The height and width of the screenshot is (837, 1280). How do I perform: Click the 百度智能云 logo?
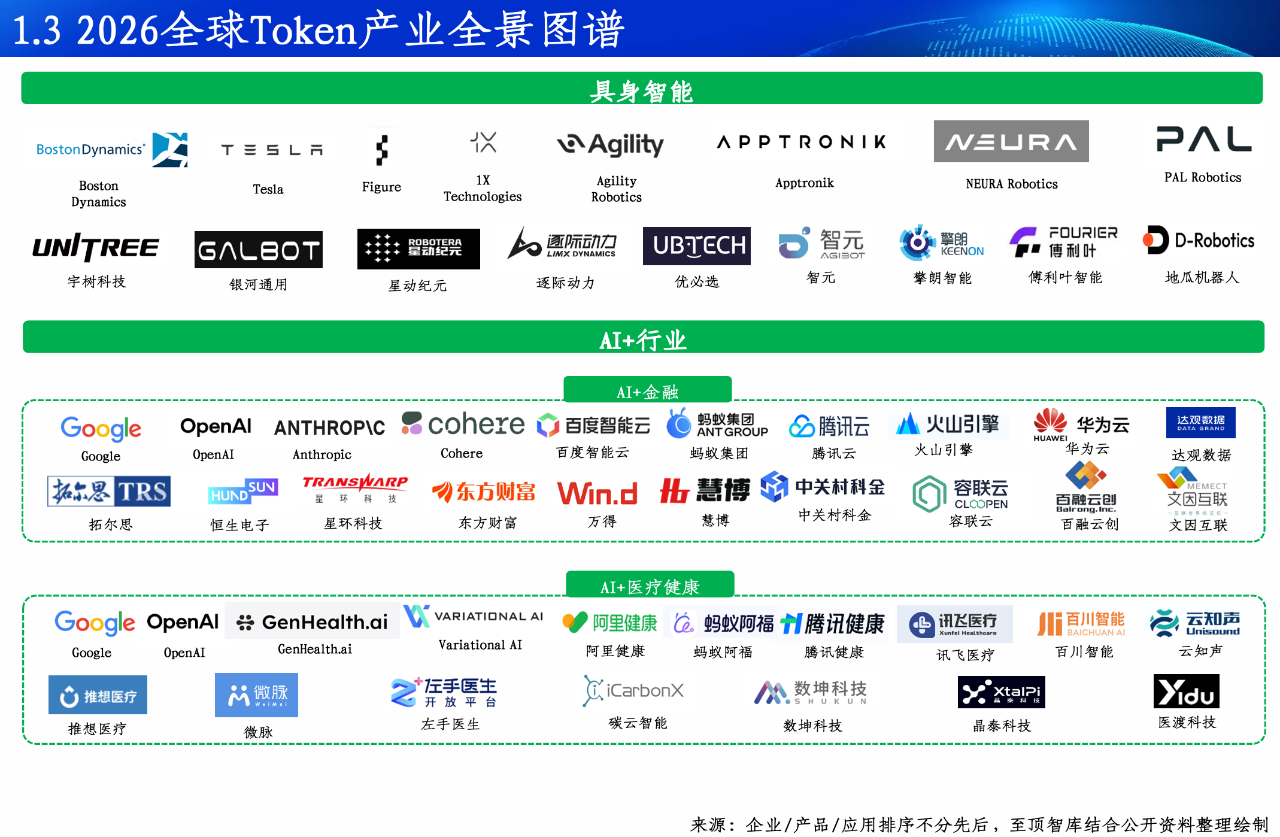pos(593,425)
